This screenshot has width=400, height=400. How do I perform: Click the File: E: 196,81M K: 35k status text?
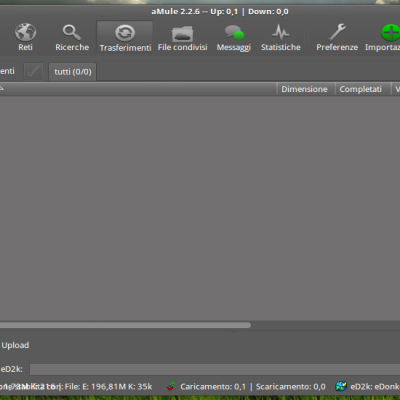(x=109, y=387)
